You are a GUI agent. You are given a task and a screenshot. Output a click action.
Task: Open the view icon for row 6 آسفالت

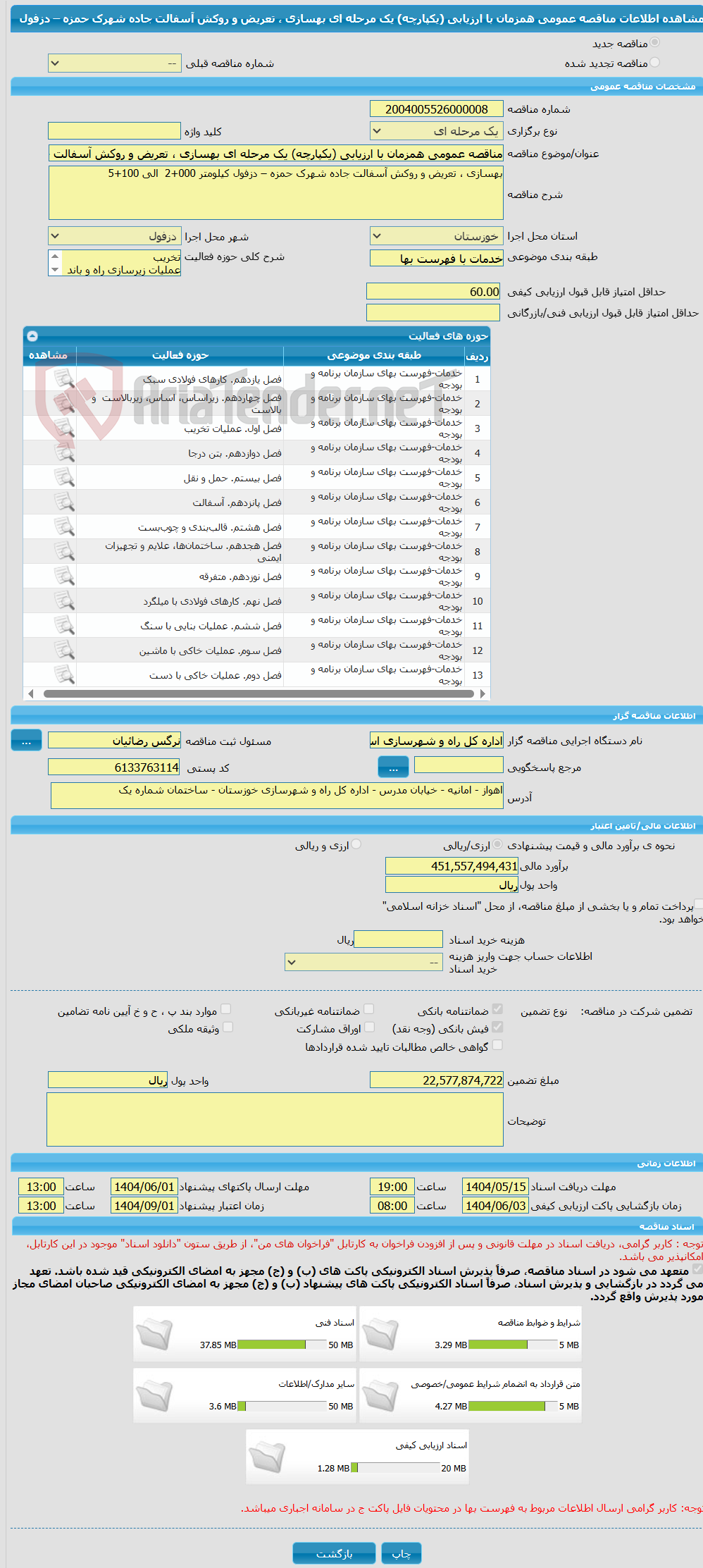pos(64,502)
